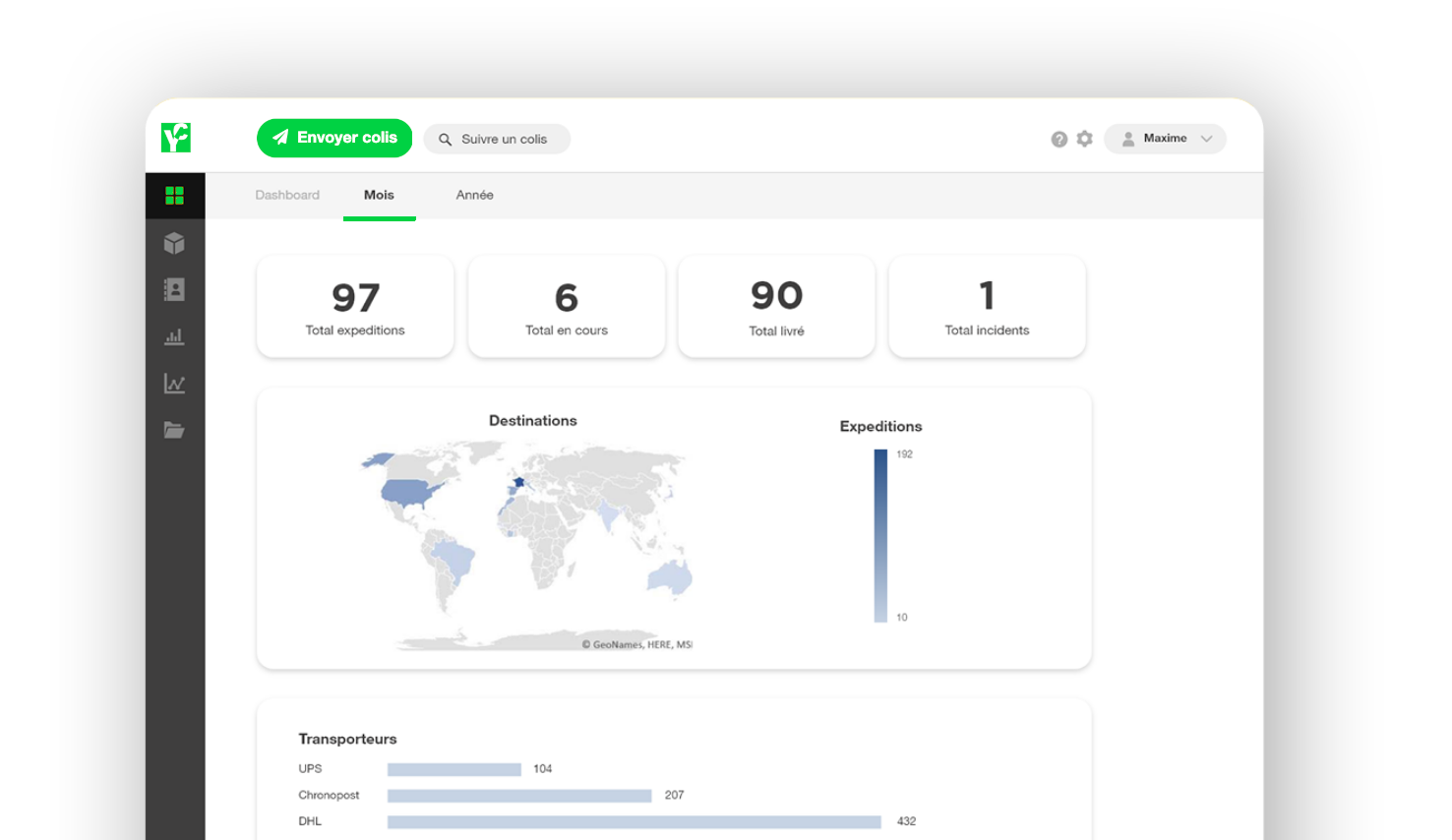Click into the Suivre un colis search field
The image size is (1452, 840).
[497, 139]
